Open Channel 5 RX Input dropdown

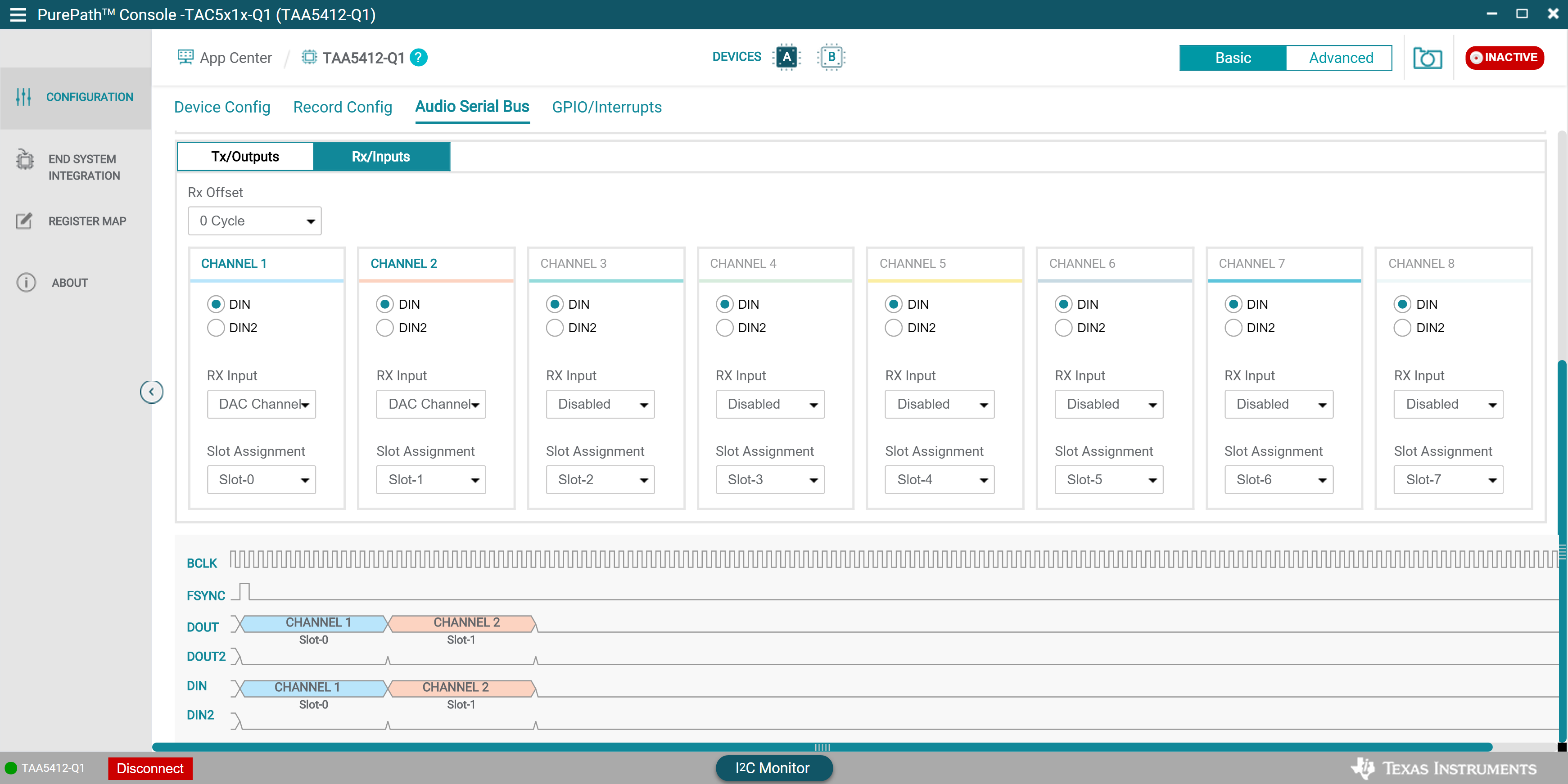940,404
